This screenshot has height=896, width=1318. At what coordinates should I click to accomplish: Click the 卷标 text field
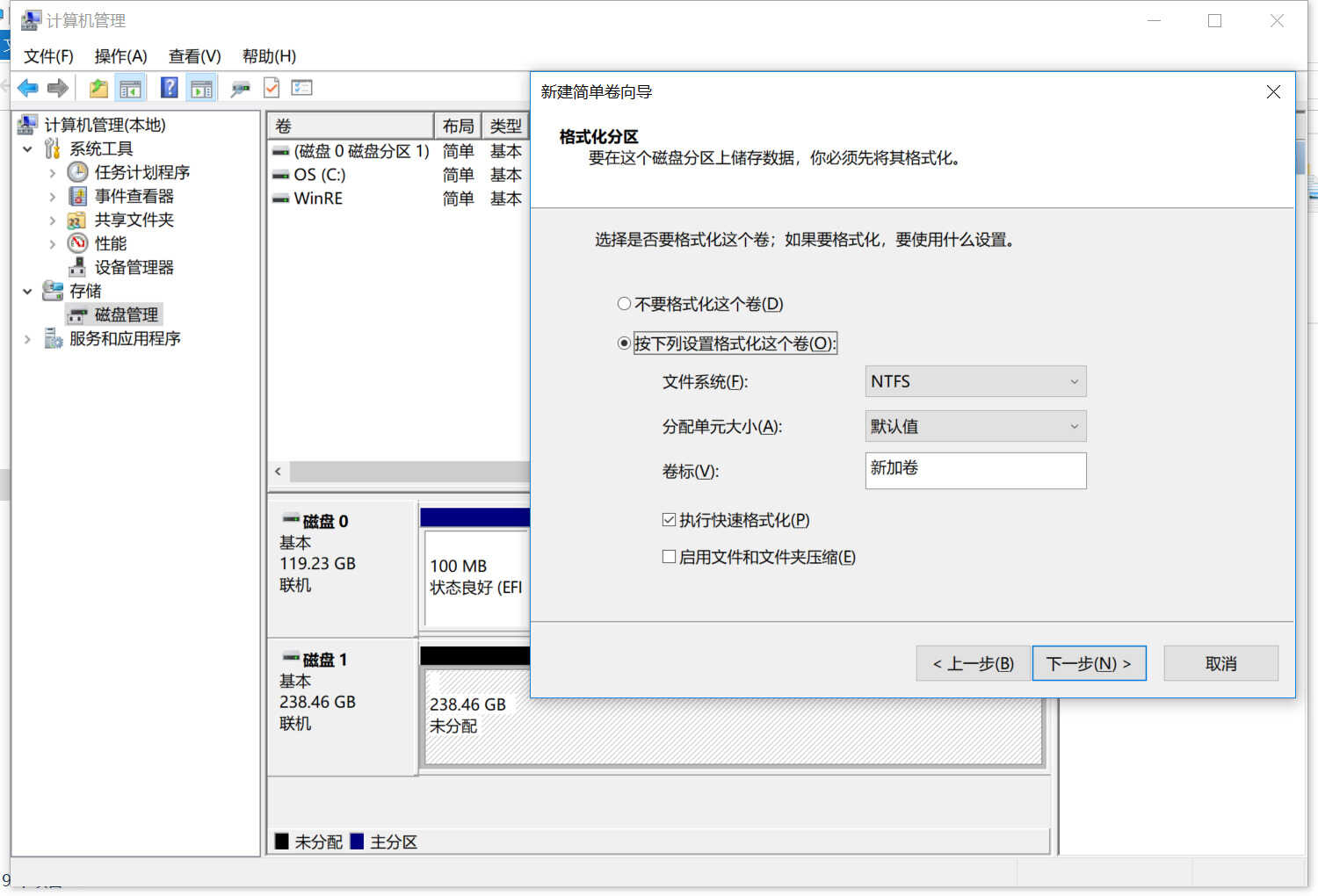coord(975,470)
